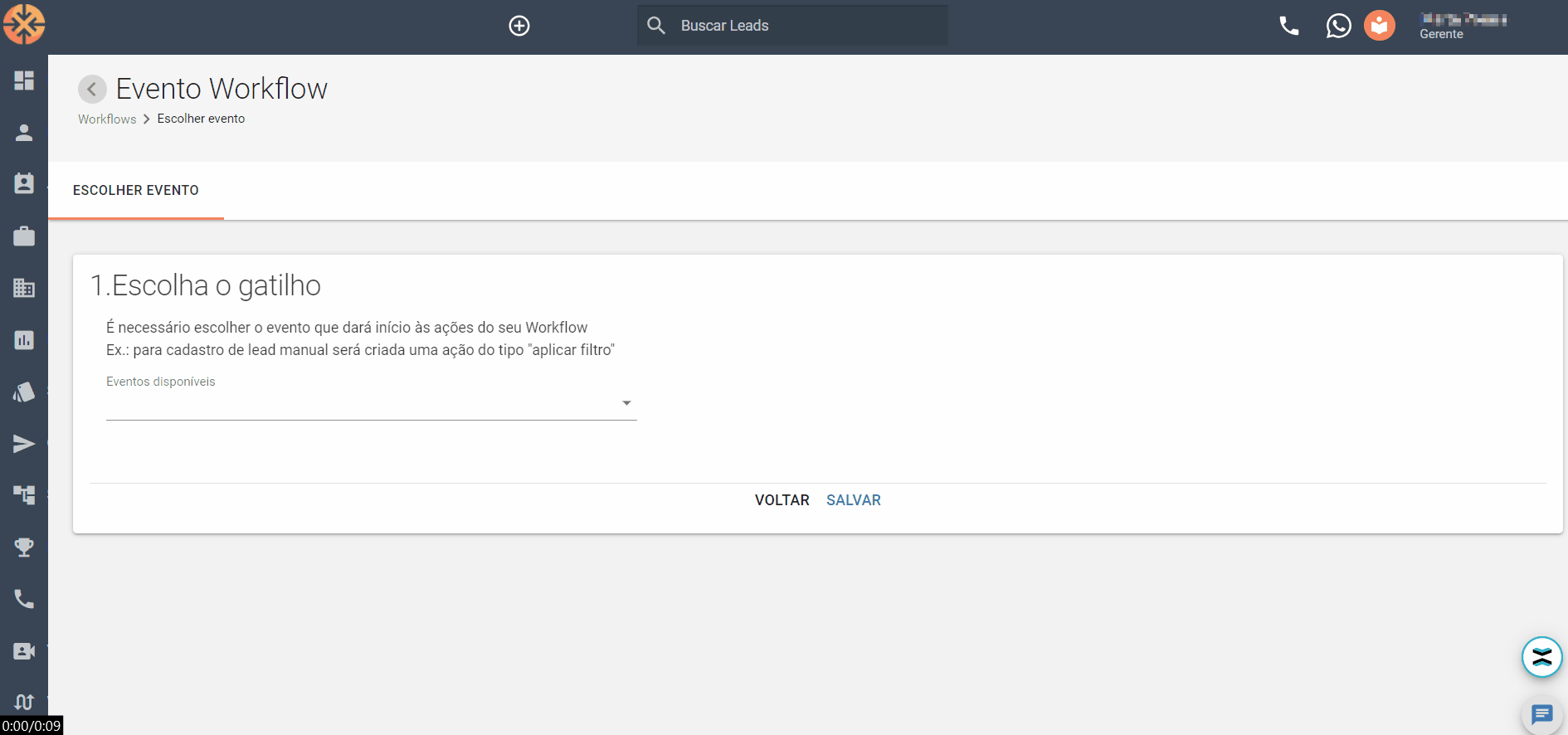The height and width of the screenshot is (735, 1568).
Task: Click the Workflows breadcrumb link
Action: (x=107, y=119)
